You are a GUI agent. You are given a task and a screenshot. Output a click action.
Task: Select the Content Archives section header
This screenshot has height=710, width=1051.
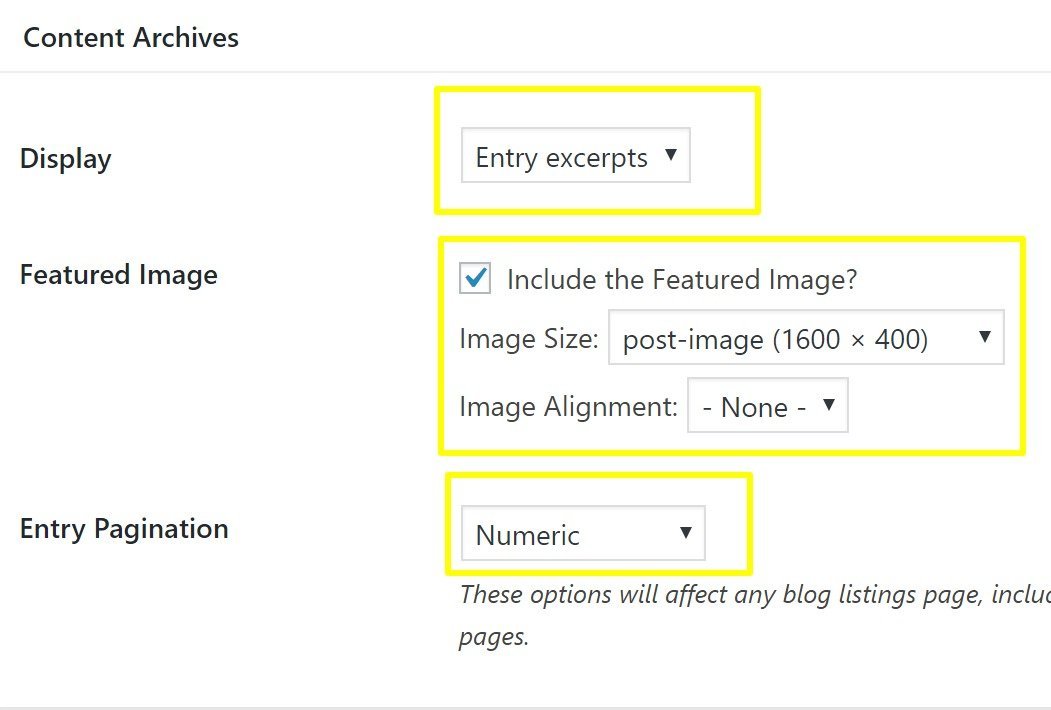130,37
